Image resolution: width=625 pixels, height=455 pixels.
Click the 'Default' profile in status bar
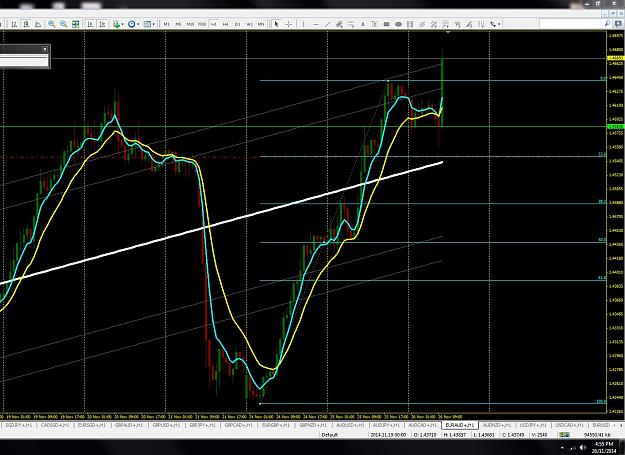[330, 435]
